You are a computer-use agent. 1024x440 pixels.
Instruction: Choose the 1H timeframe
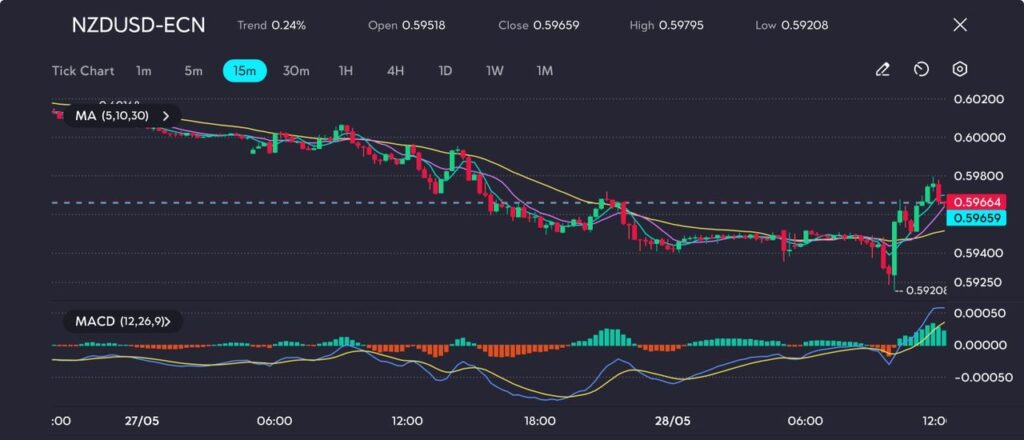(x=346, y=71)
